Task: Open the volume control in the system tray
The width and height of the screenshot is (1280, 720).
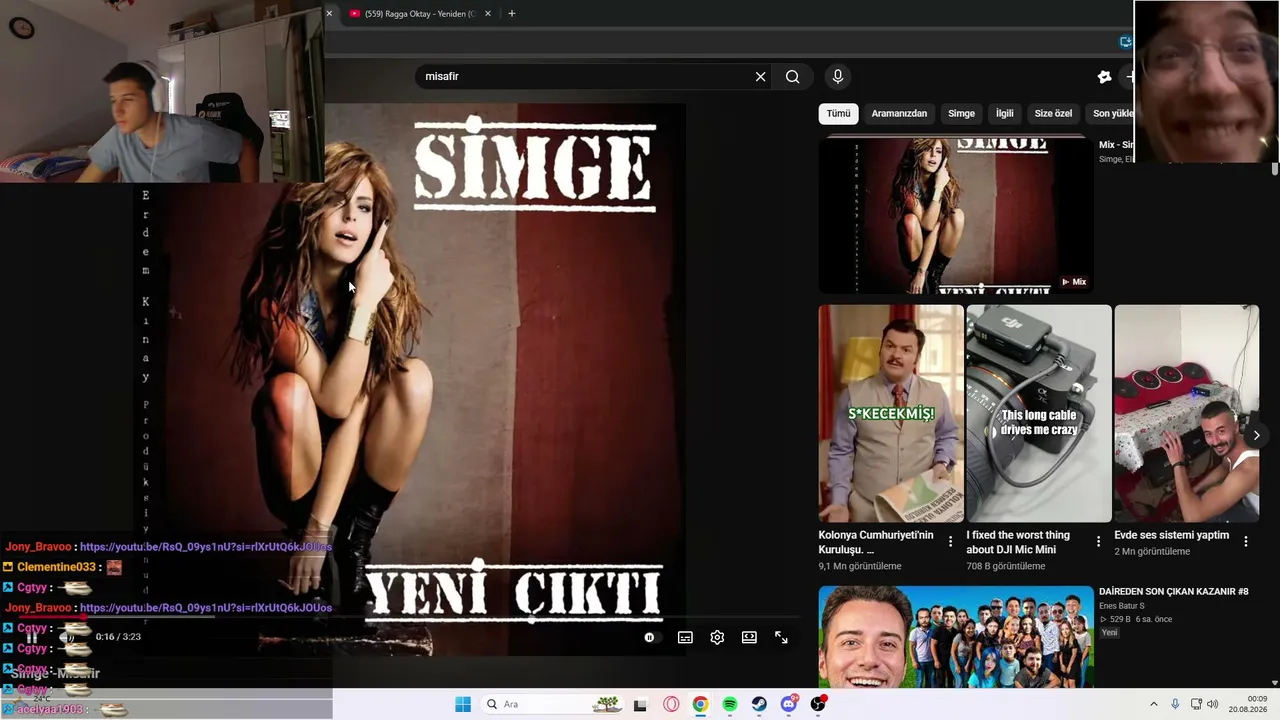Action: pyautogui.click(x=1213, y=704)
